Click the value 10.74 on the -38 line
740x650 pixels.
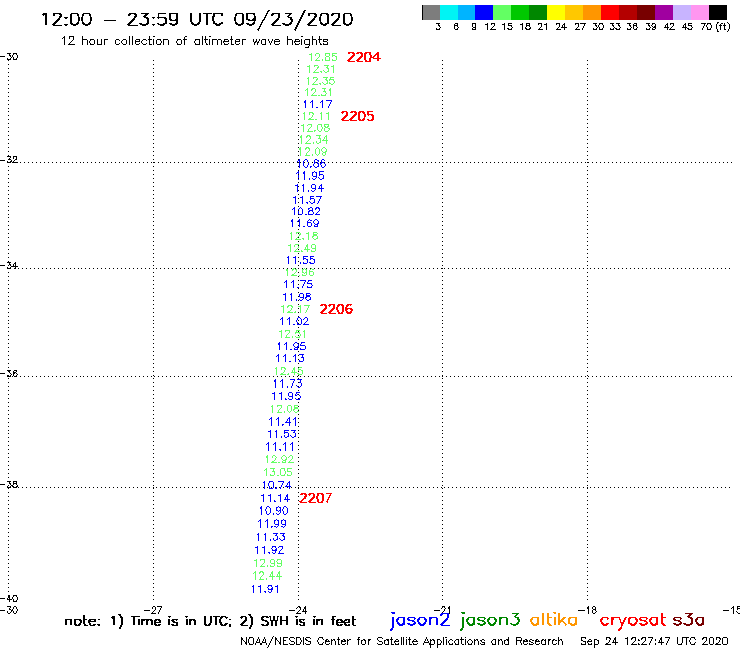[277, 485]
